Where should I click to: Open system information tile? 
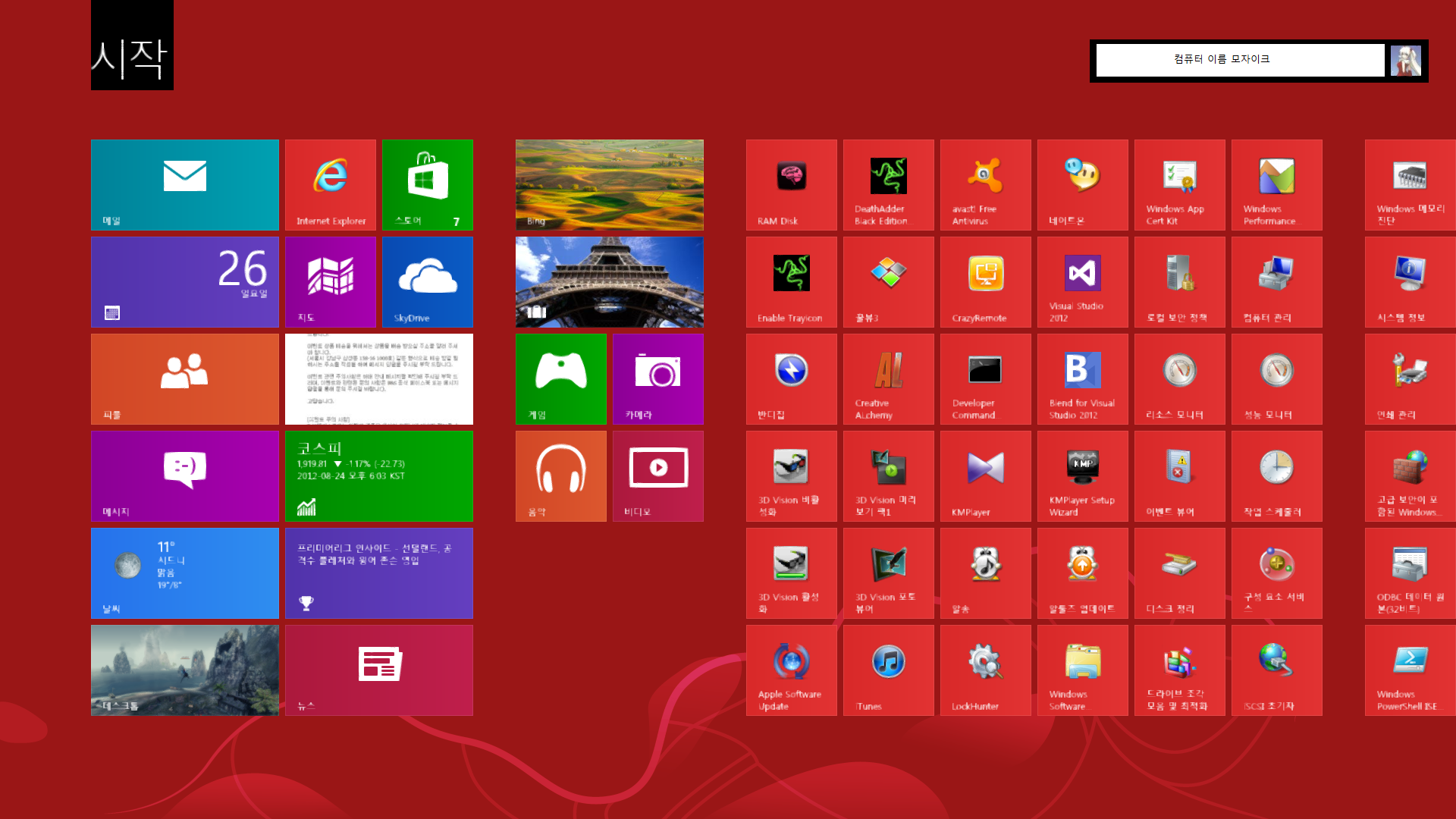point(1410,282)
